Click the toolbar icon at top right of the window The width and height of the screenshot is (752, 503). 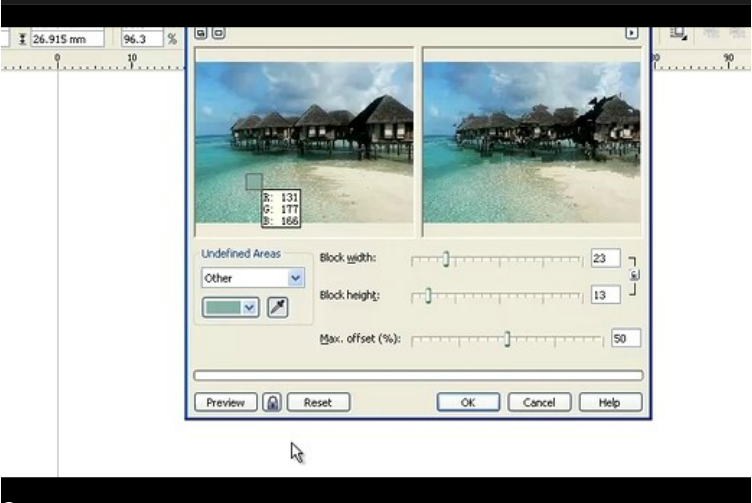(678, 34)
